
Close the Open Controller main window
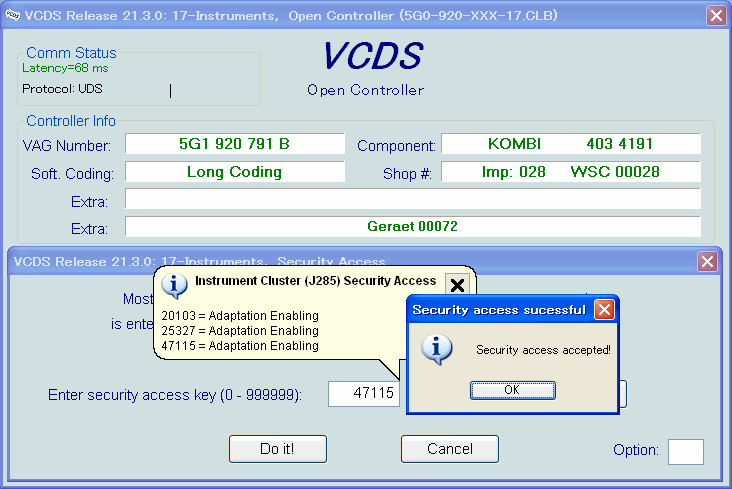[716, 15]
